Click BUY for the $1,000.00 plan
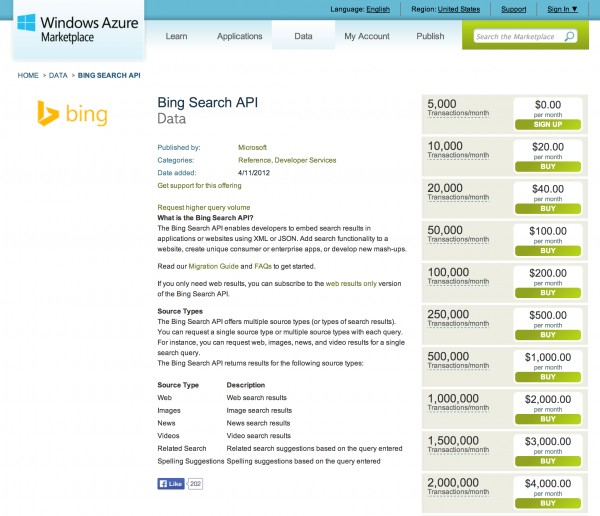Viewport: 600px width, 516px height. 548,377
